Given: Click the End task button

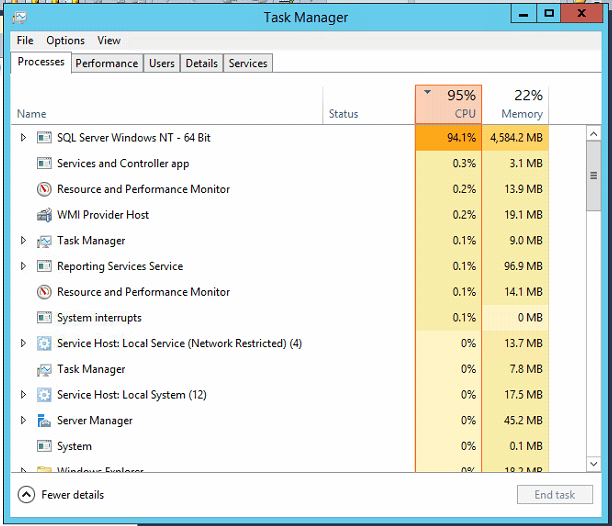Looking at the screenshot, I should click(555, 495).
